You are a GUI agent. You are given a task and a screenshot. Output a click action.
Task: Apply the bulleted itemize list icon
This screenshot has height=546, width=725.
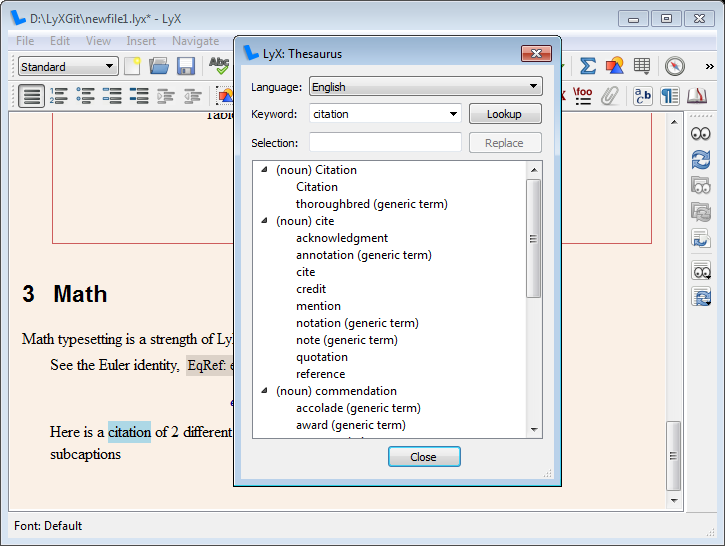(86, 96)
